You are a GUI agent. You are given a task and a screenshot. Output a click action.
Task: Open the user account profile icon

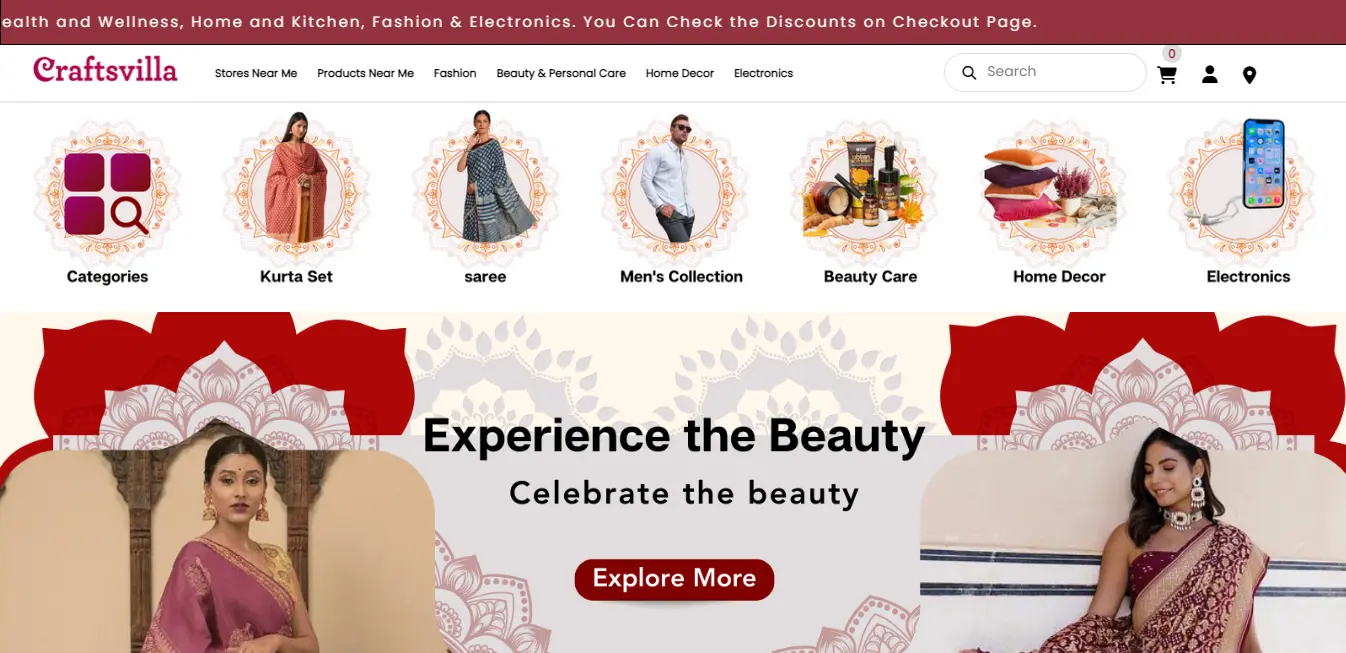tap(1209, 74)
